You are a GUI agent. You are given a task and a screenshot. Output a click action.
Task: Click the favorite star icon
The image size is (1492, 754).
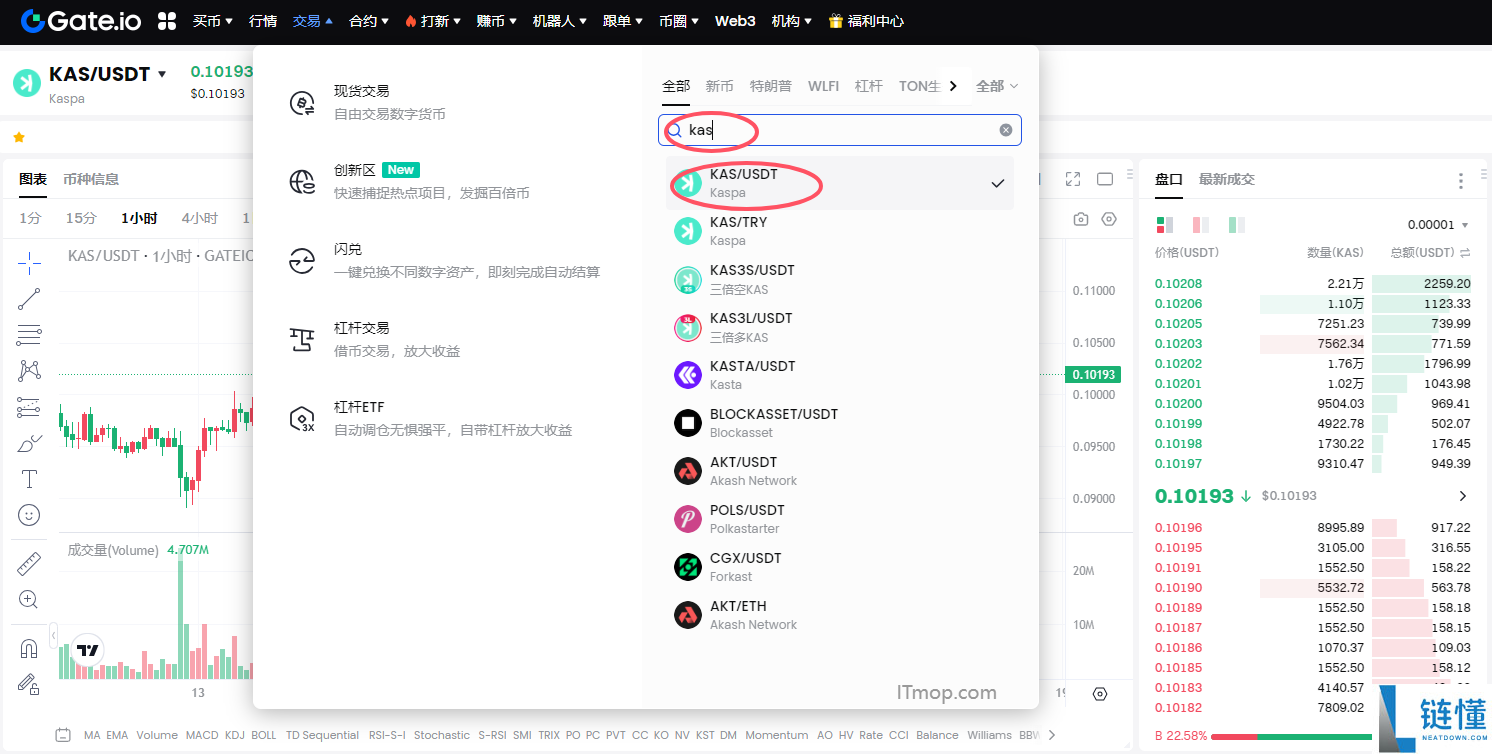(19, 137)
